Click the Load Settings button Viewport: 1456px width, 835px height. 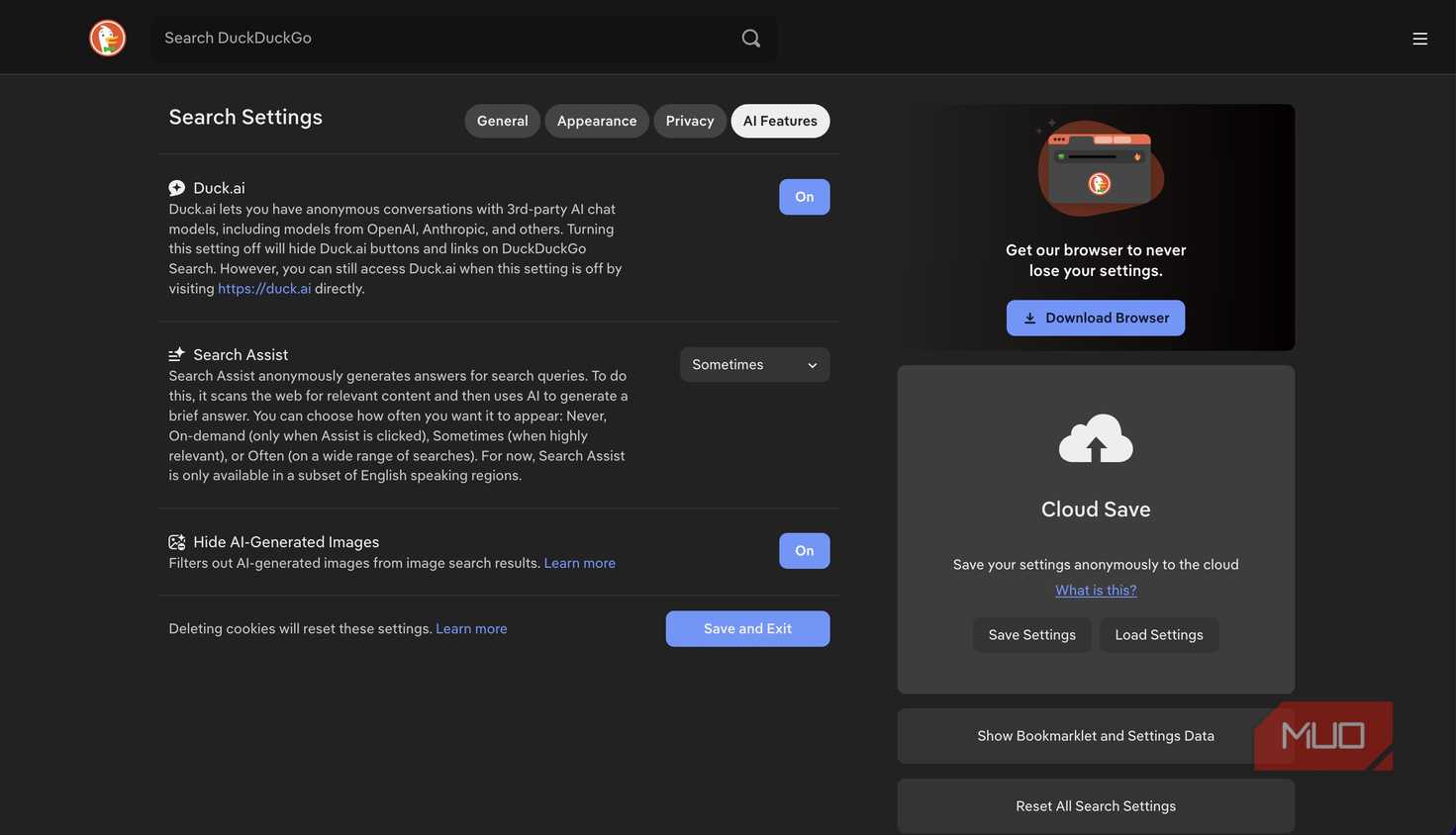click(x=1159, y=635)
